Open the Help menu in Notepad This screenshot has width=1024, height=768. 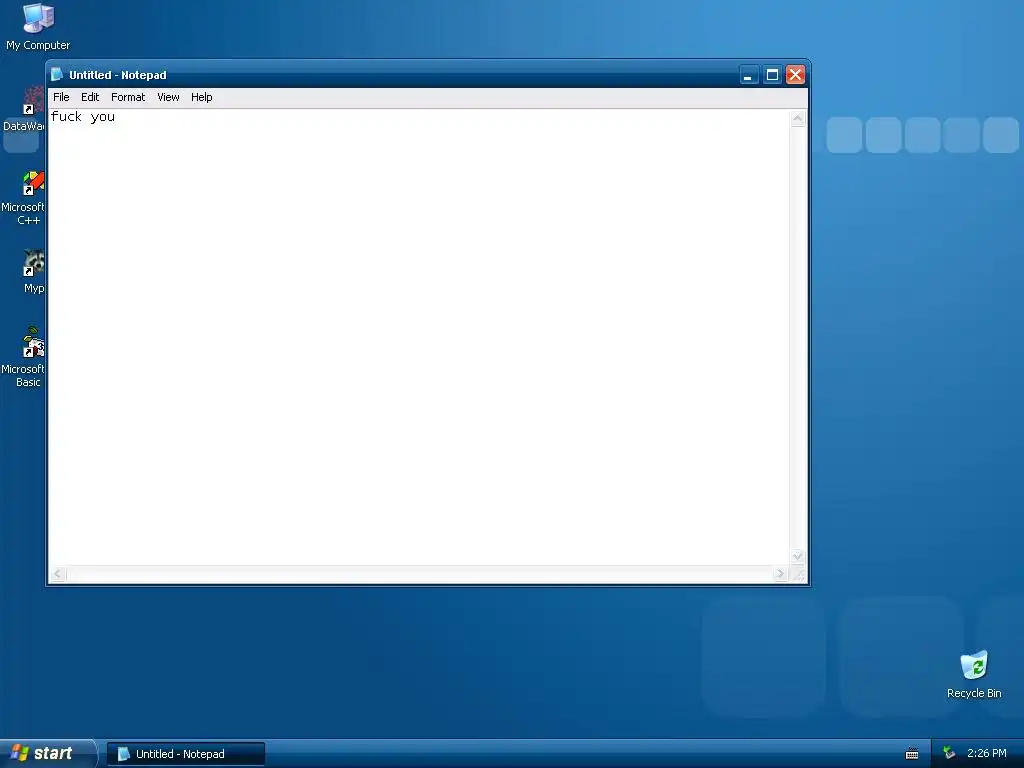point(201,97)
